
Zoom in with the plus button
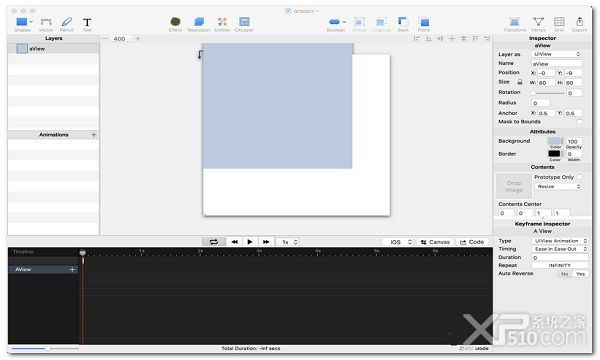tap(138, 38)
